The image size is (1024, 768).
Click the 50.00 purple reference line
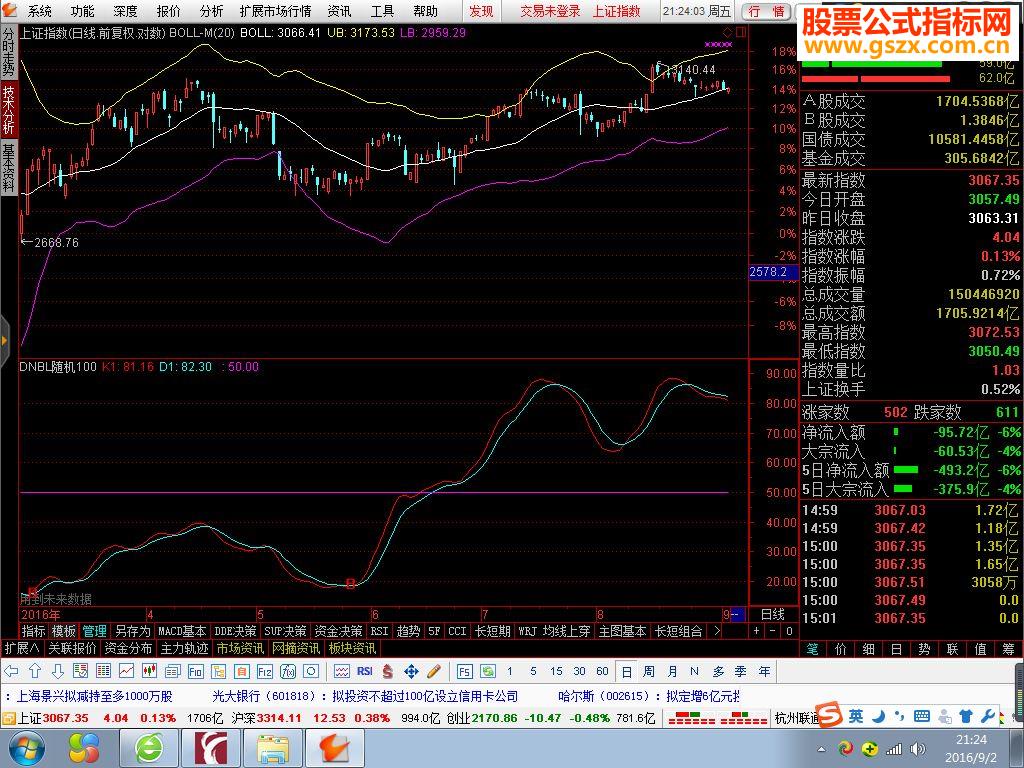coord(374,492)
